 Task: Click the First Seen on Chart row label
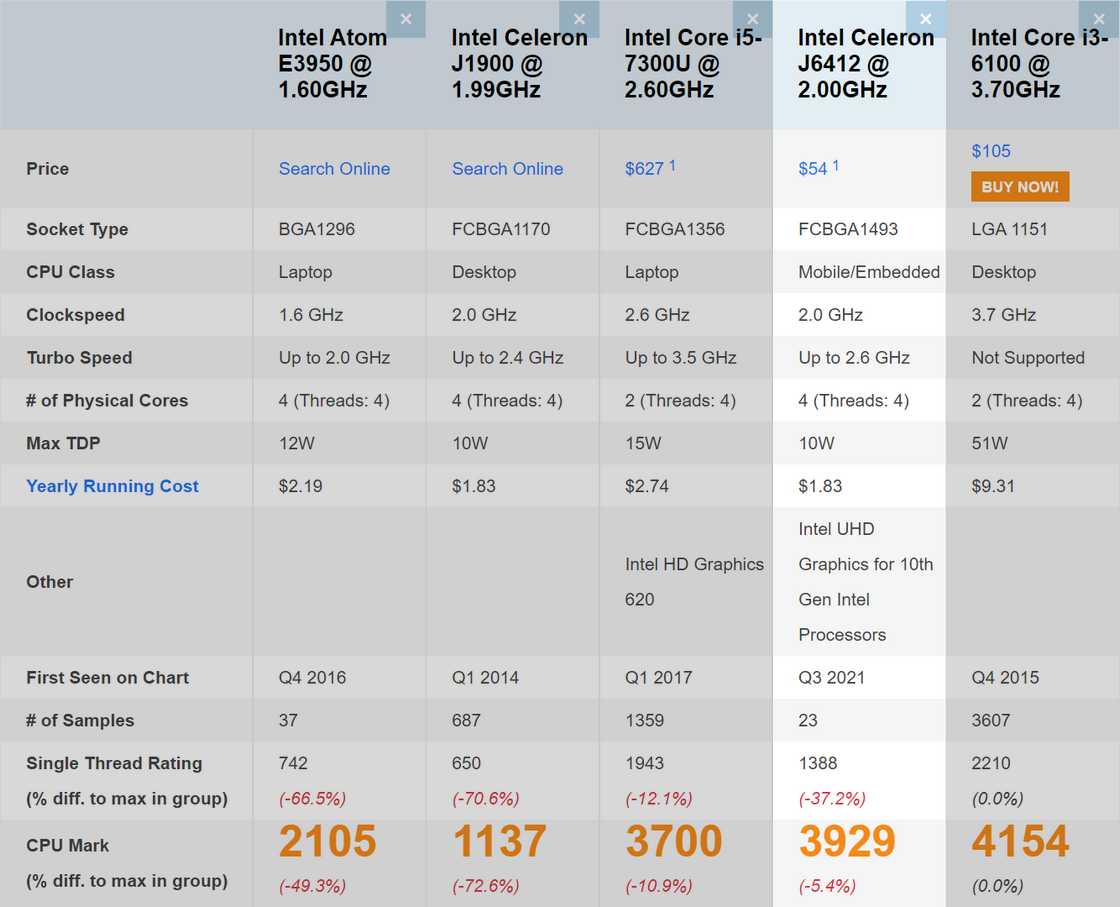tap(107, 678)
